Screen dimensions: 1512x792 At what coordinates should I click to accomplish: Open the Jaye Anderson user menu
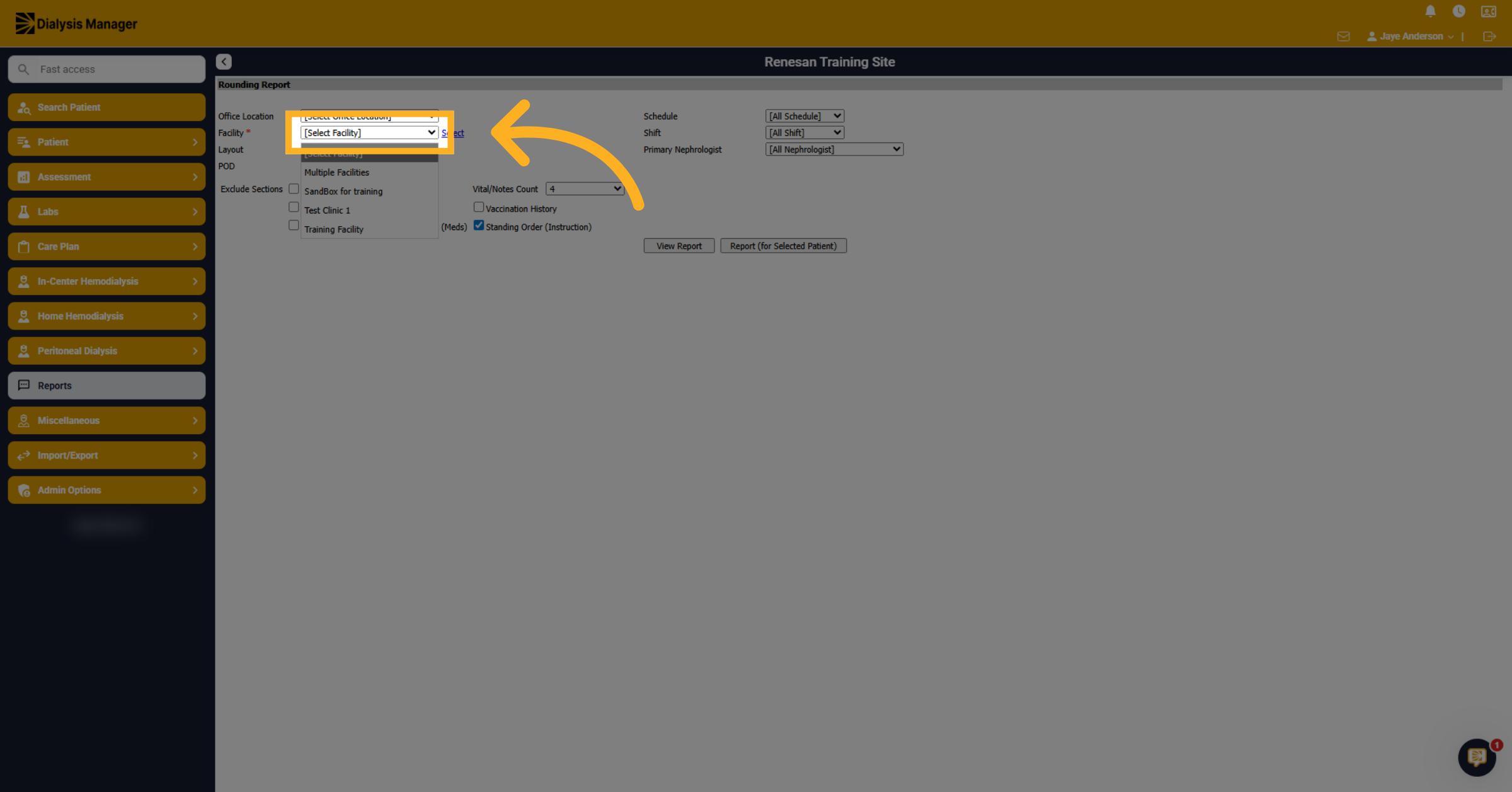point(1410,37)
